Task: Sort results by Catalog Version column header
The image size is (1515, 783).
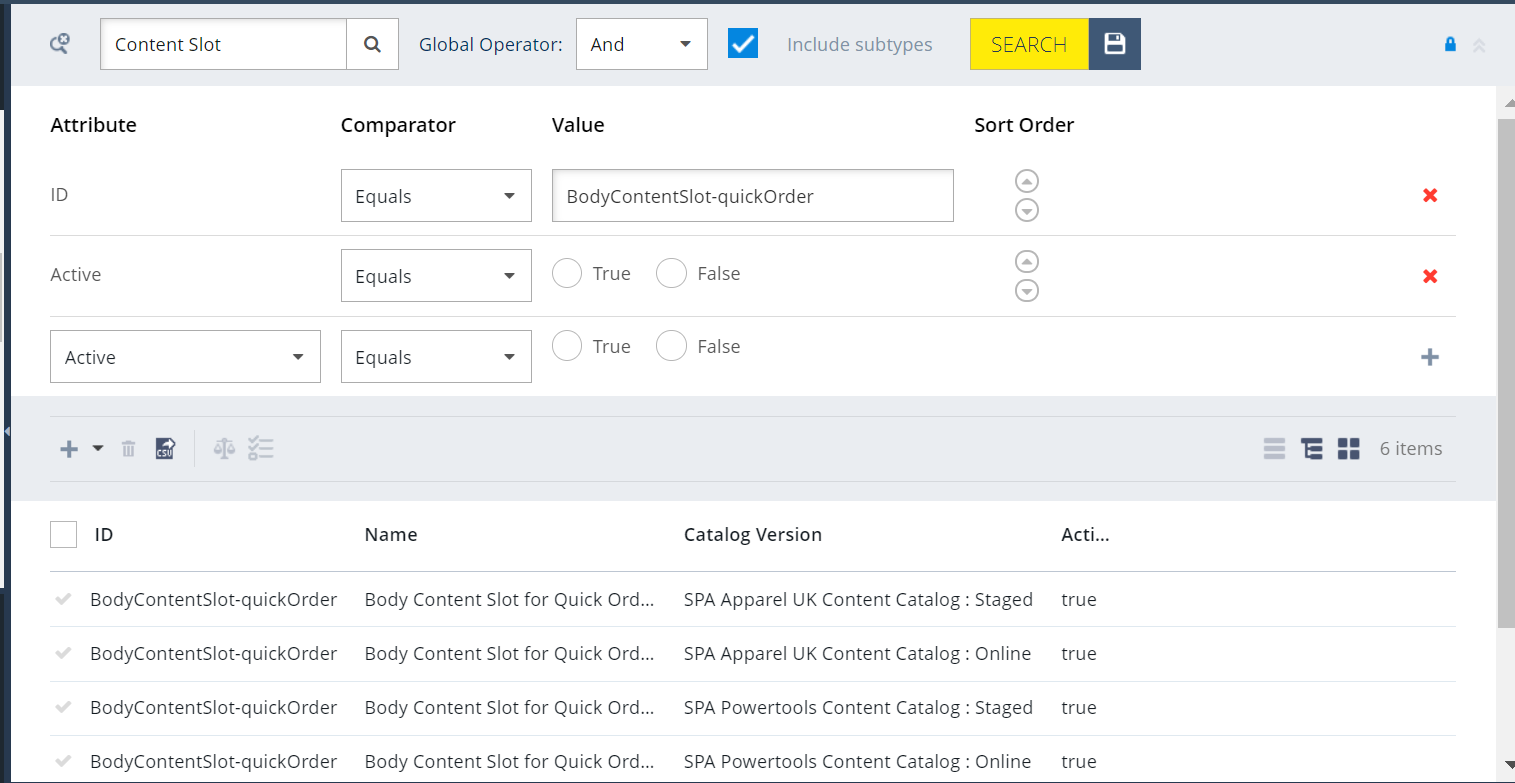Action: tap(752, 535)
